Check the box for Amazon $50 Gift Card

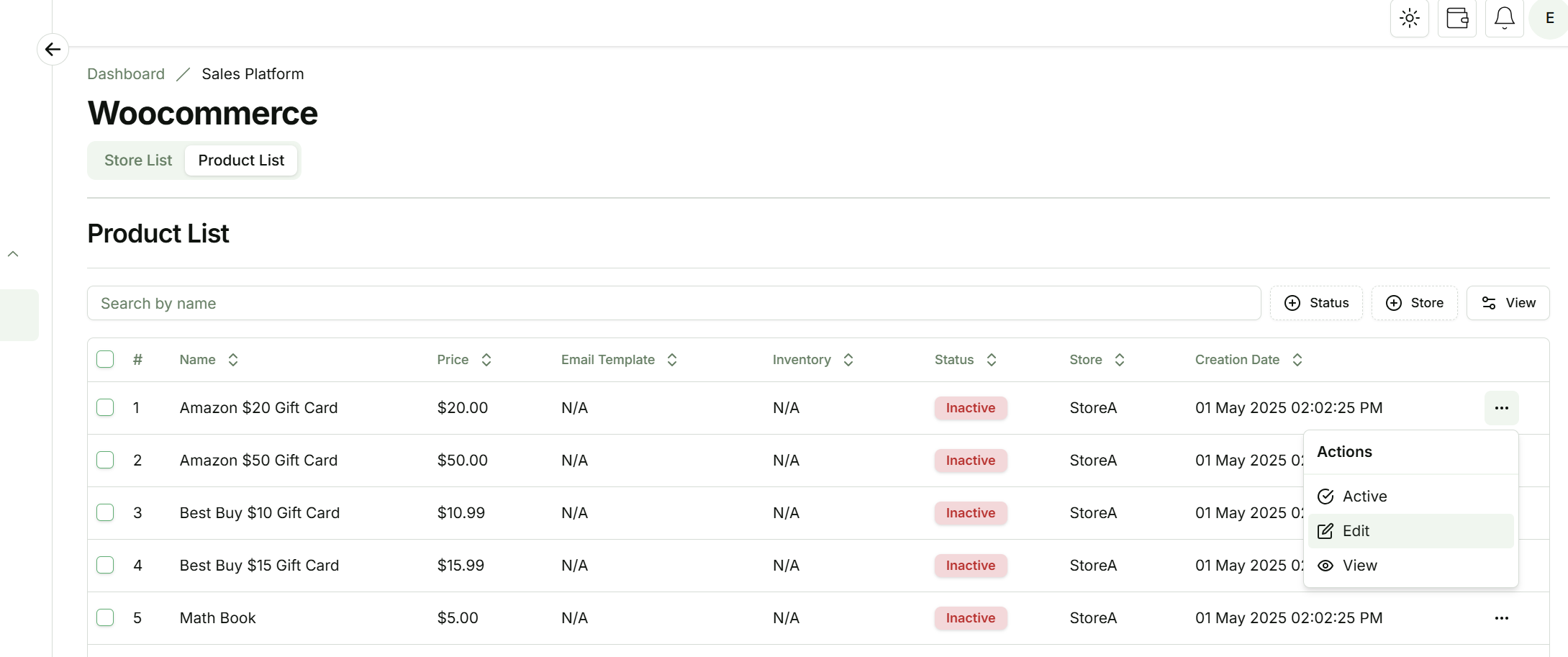(105, 460)
